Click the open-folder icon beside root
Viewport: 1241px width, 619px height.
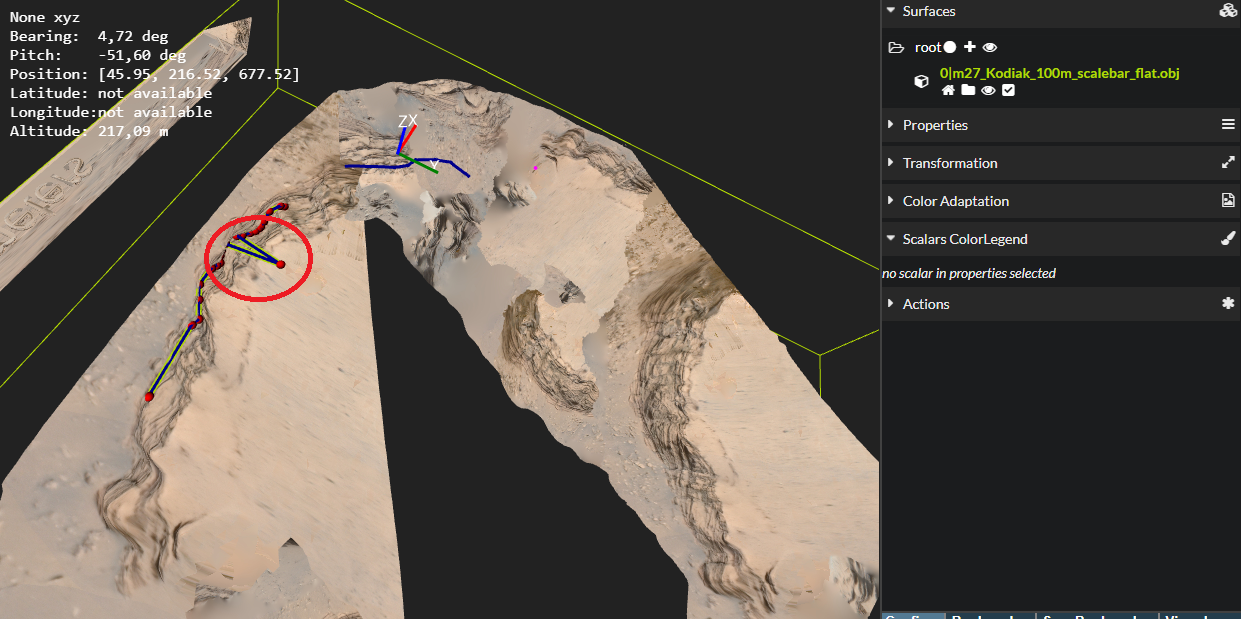coord(896,47)
